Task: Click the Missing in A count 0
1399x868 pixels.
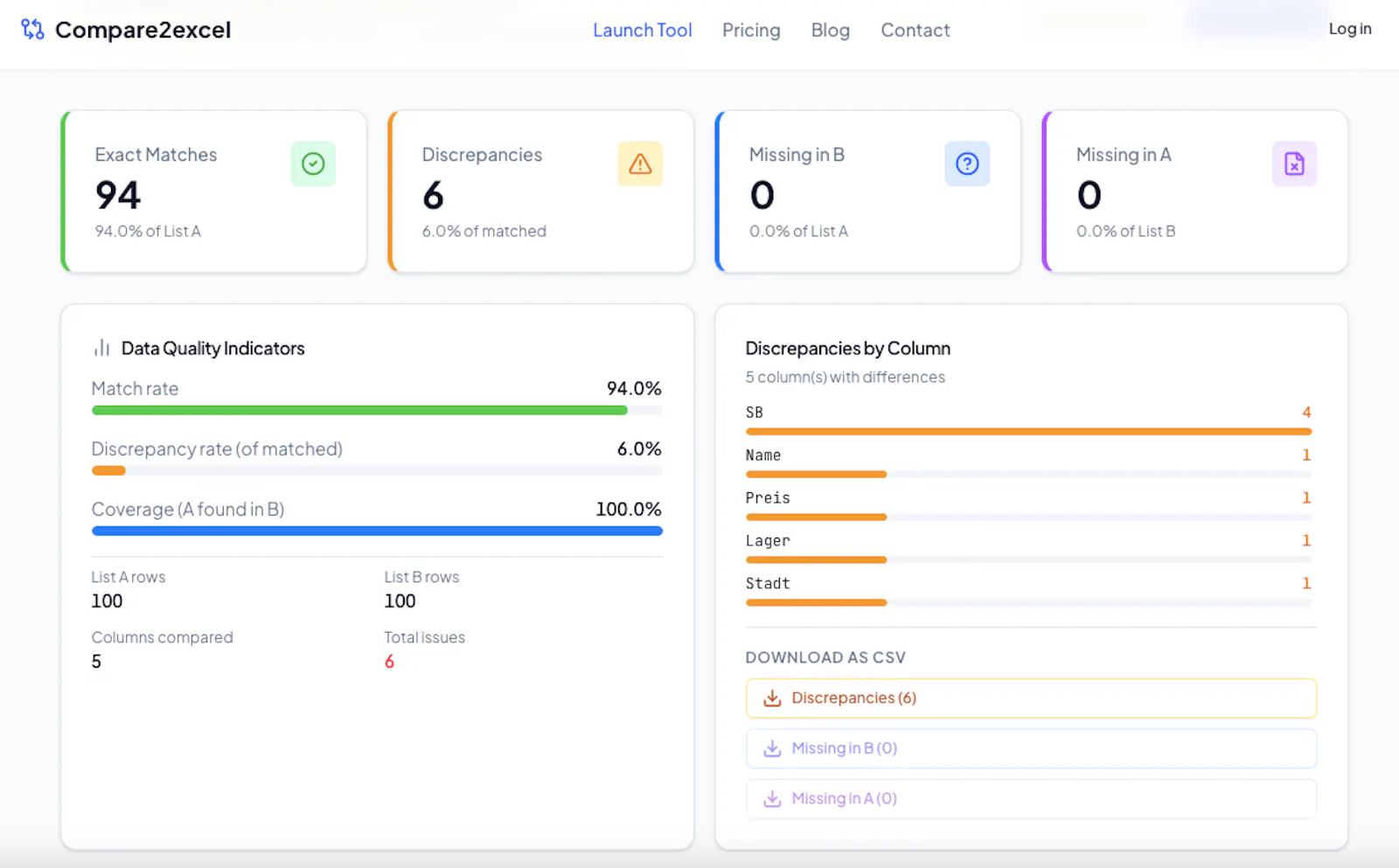Action: (x=1089, y=195)
